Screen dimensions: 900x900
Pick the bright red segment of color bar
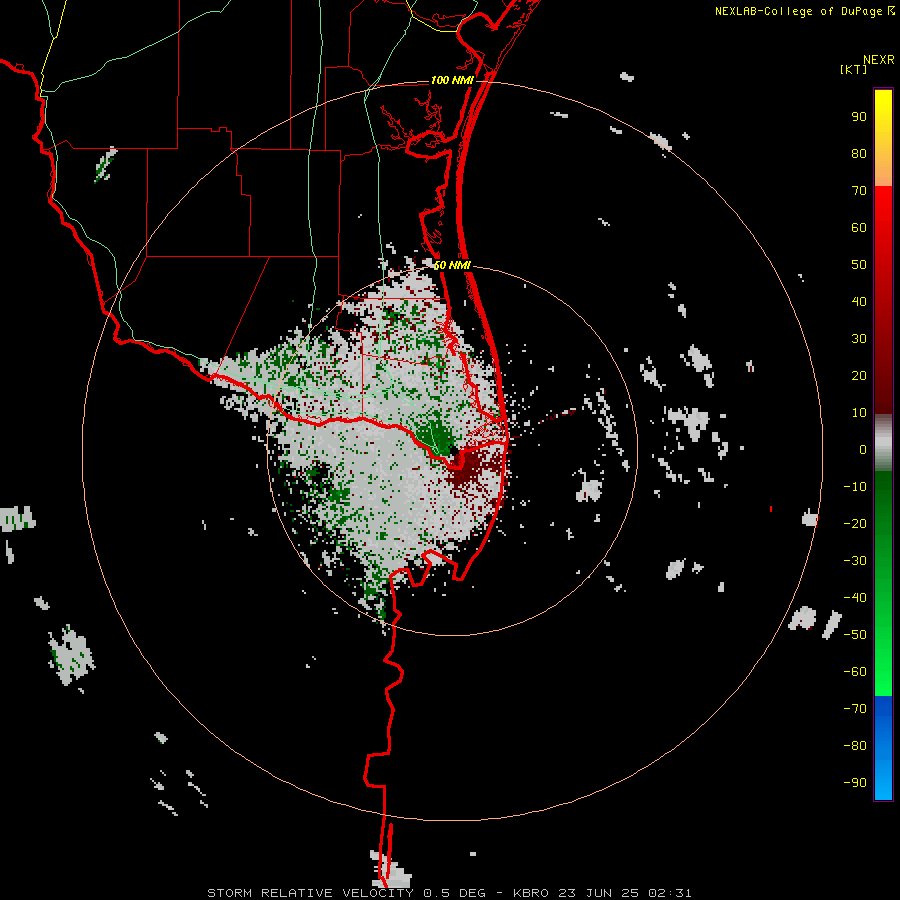pos(883,300)
